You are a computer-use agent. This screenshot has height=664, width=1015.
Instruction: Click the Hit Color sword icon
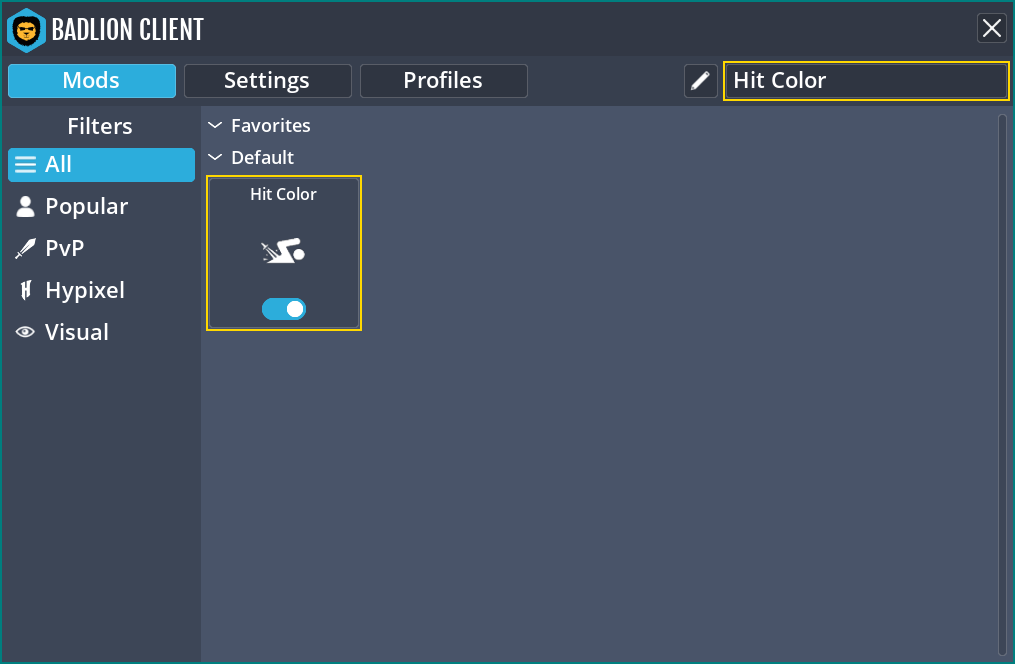pyautogui.click(x=283, y=250)
